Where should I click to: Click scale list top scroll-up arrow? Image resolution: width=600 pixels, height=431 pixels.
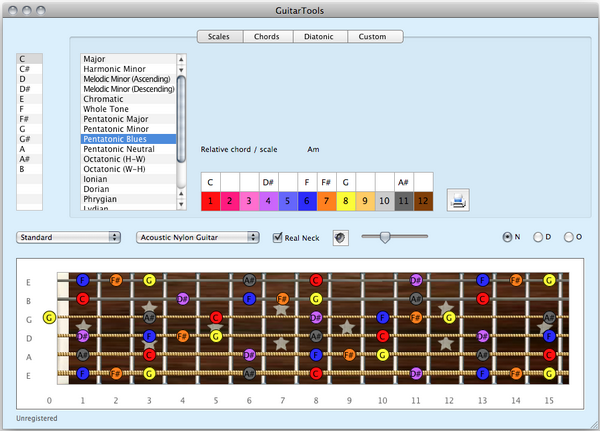tap(181, 59)
